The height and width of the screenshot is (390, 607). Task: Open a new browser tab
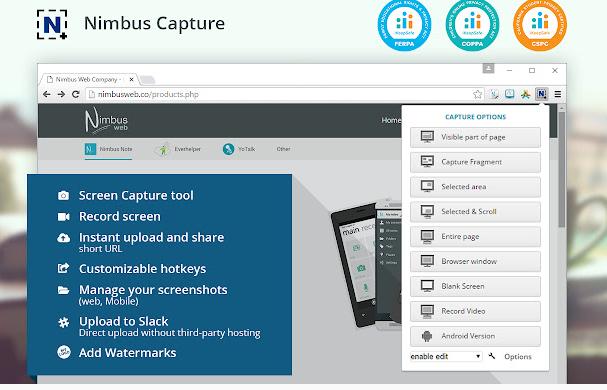coord(147,80)
